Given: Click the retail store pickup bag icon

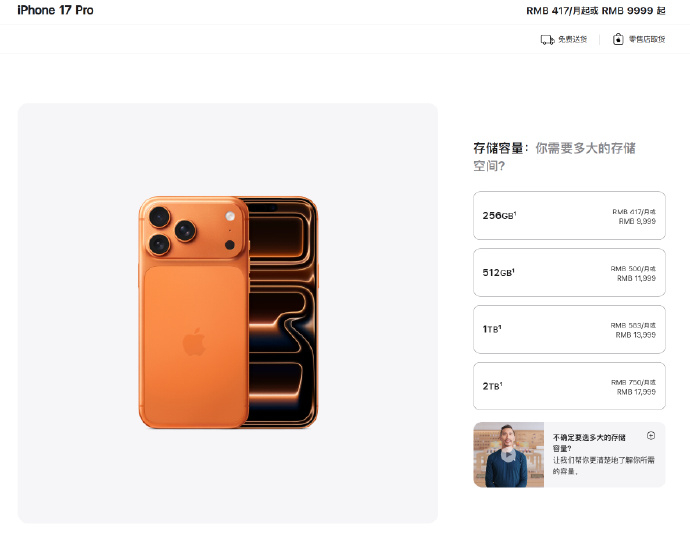Looking at the screenshot, I should click(618, 39).
